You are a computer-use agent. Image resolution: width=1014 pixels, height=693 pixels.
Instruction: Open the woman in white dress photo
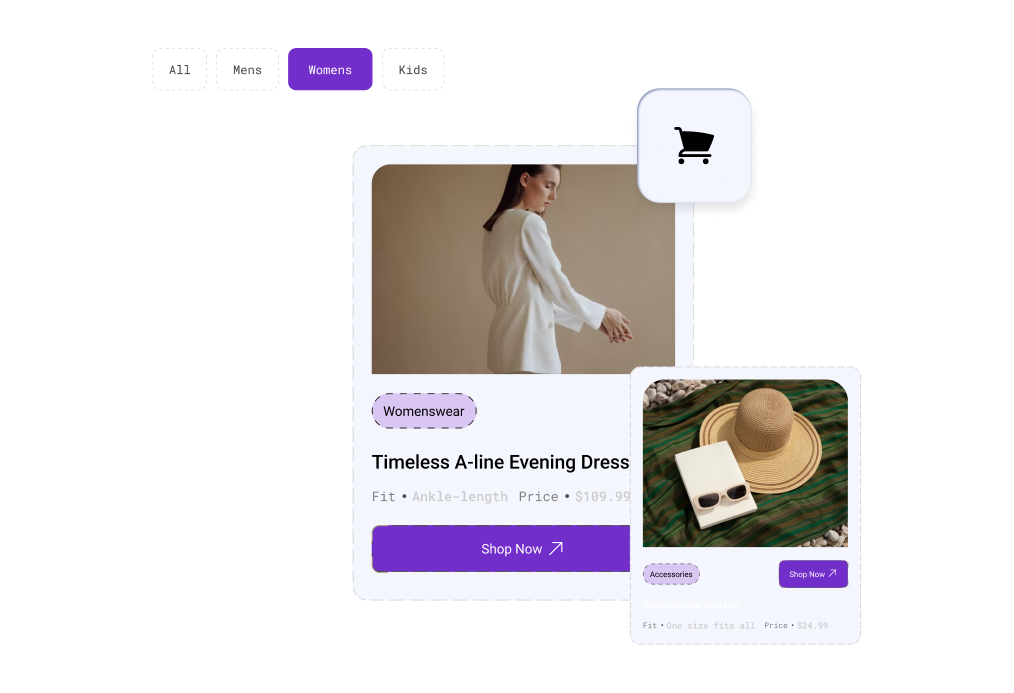click(x=523, y=269)
